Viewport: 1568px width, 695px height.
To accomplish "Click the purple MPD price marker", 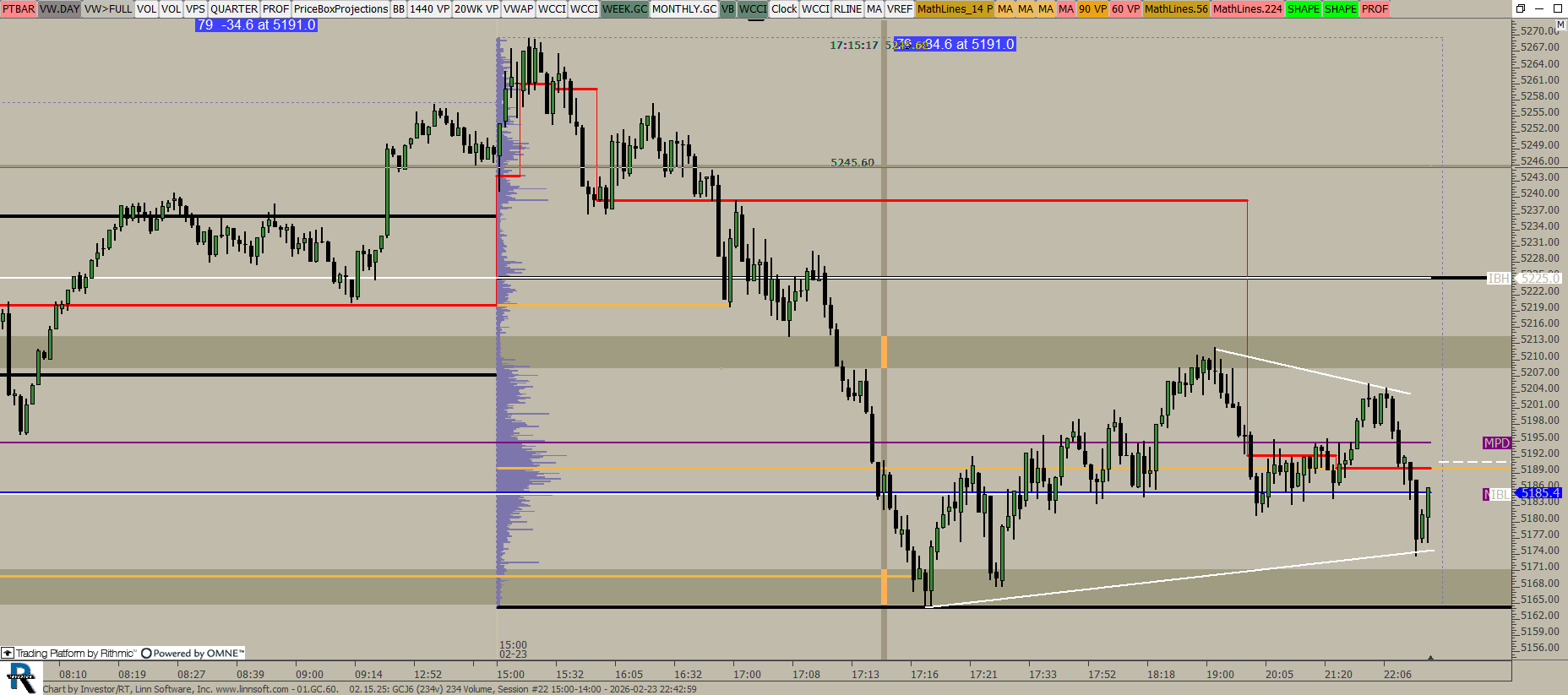I will click(x=1496, y=443).
